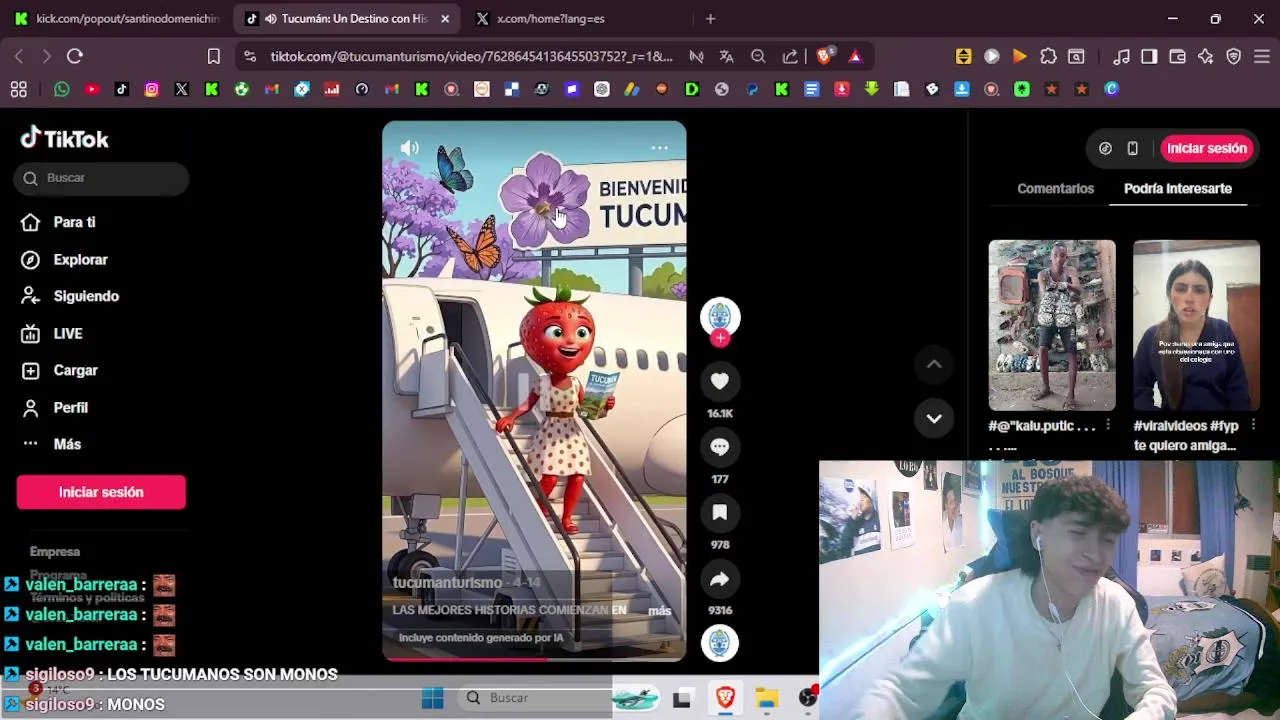Open the shoe-stall man suggested video thumbnail
This screenshot has width=1280, height=720.
1052,325
